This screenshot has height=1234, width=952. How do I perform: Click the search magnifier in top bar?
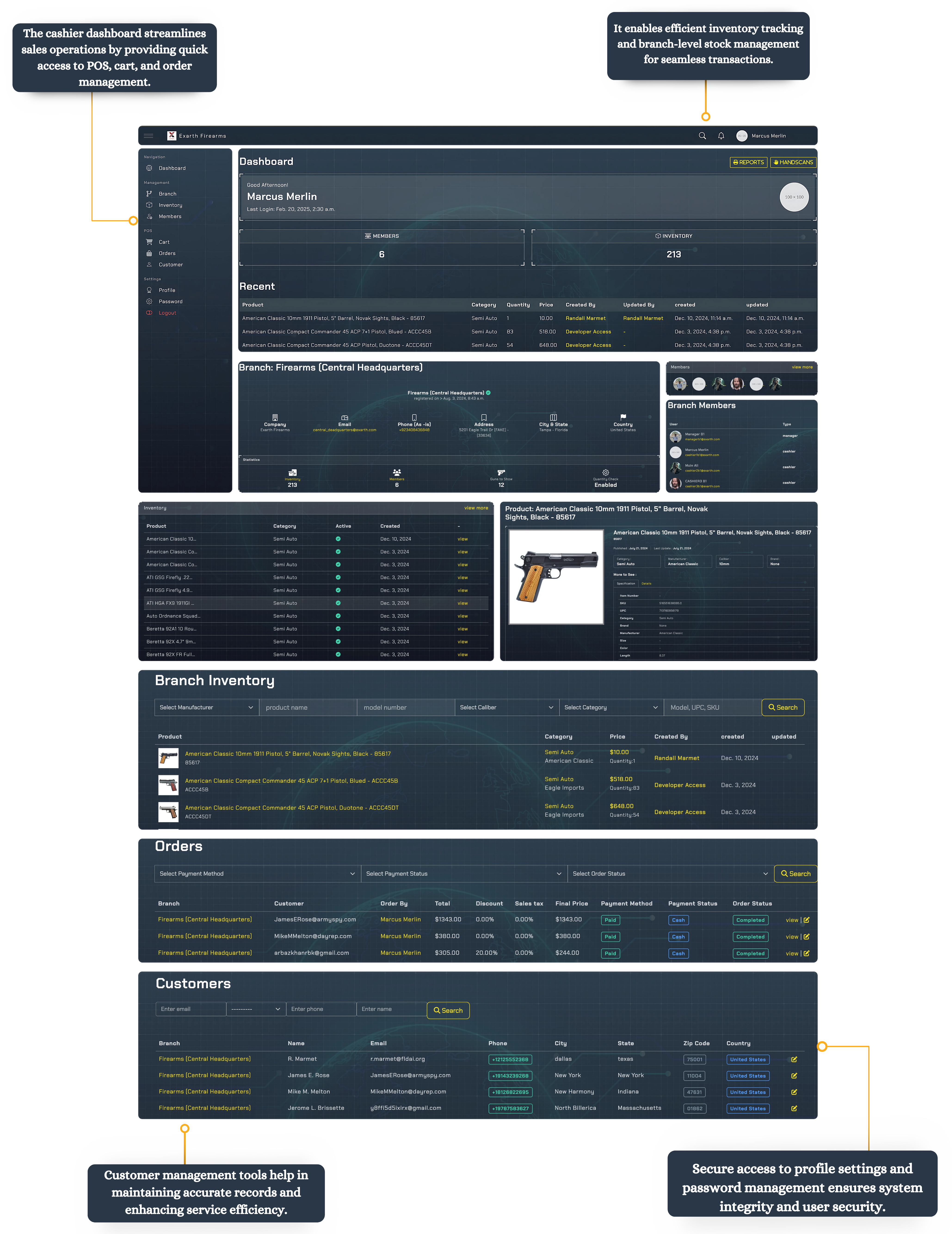click(x=702, y=136)
